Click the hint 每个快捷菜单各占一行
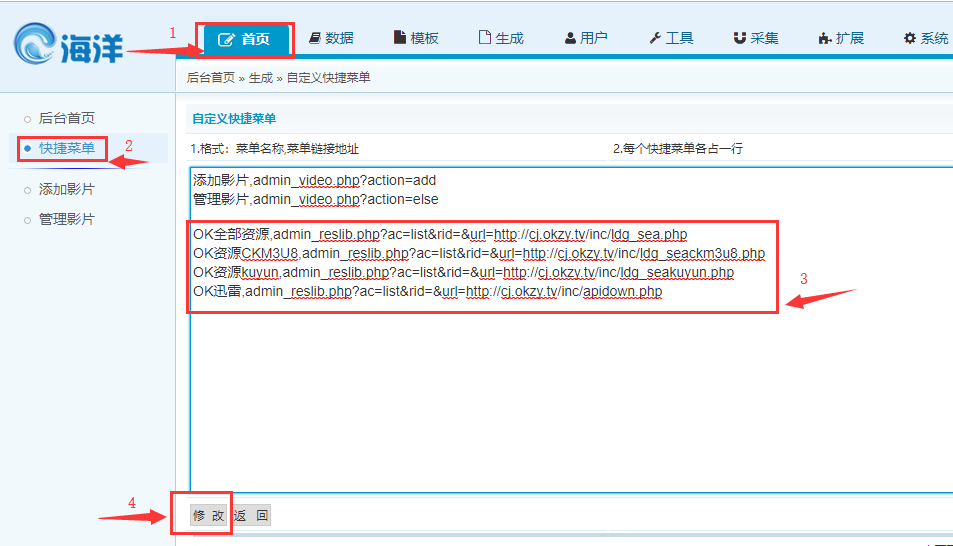The image size is (953, 546). 683,149
